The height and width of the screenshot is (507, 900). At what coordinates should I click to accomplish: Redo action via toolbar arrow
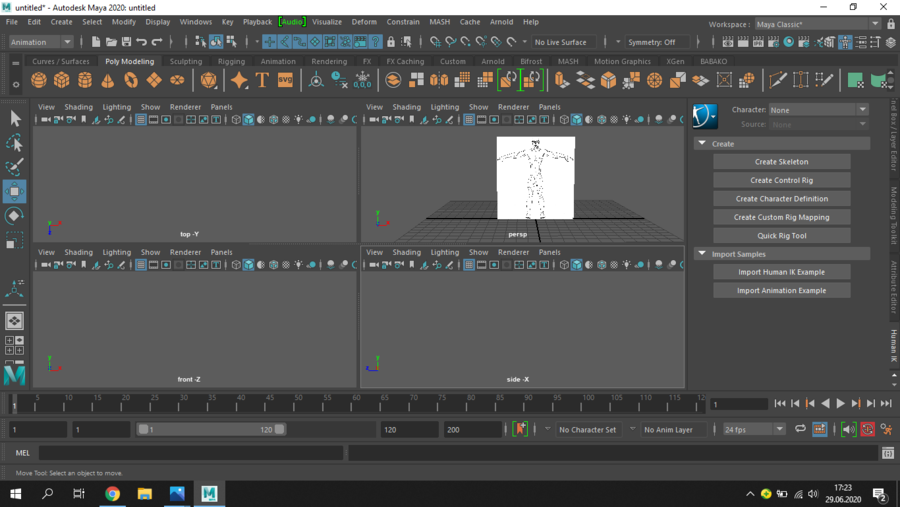click(157, 42)
